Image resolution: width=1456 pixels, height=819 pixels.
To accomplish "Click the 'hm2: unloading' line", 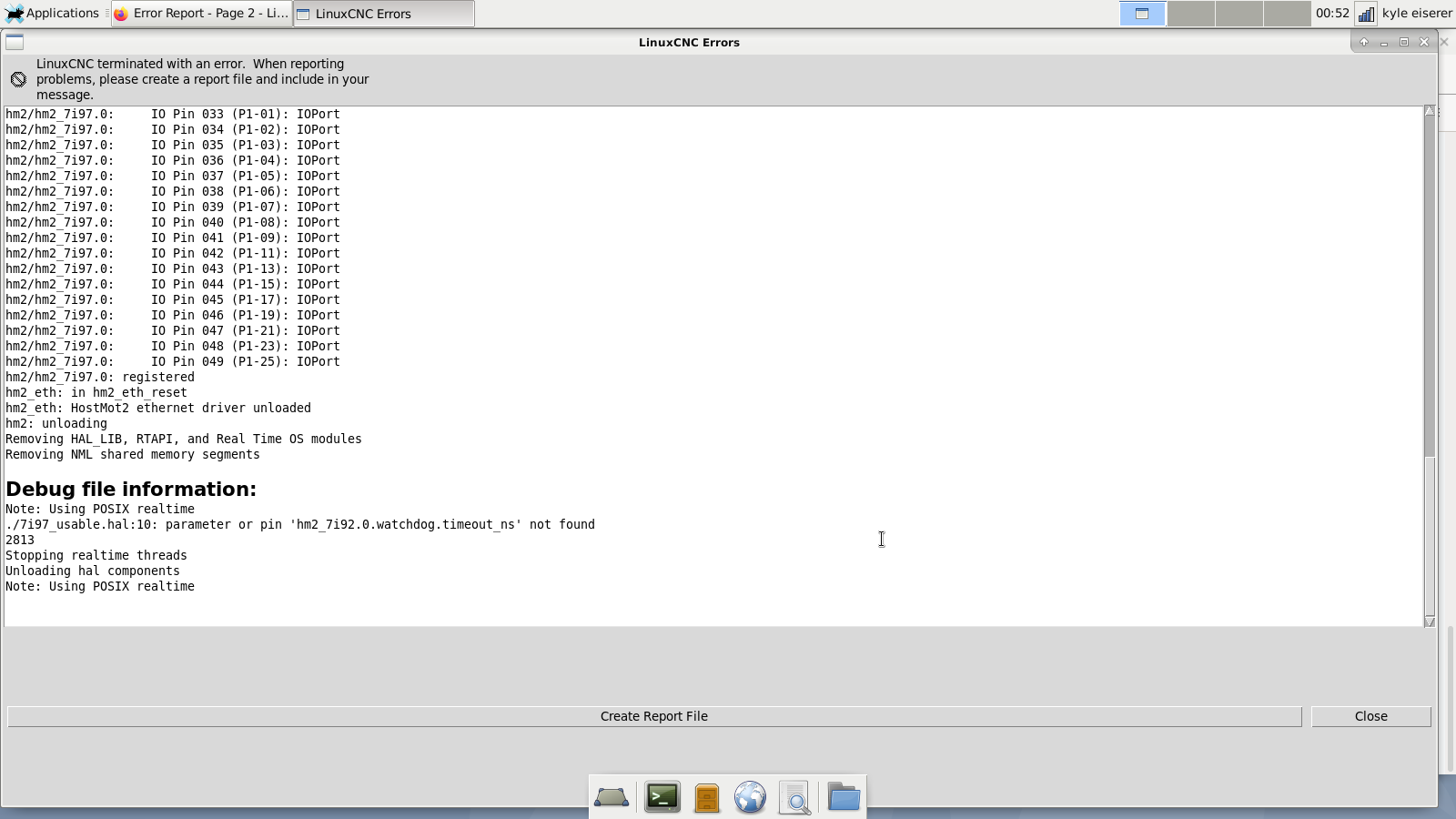I will click(56, 423).
